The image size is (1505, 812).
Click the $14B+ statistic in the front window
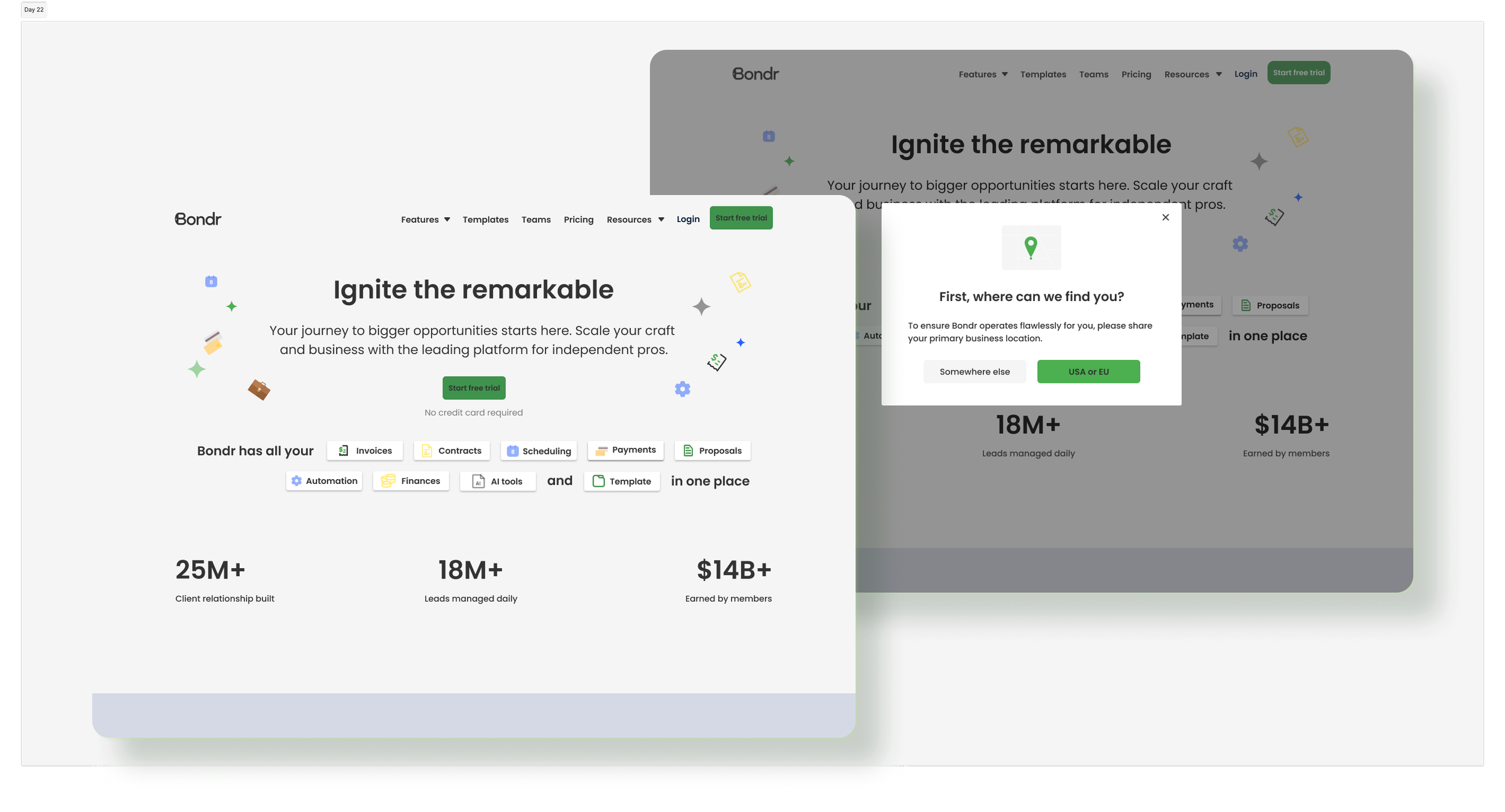pos(734,570)
